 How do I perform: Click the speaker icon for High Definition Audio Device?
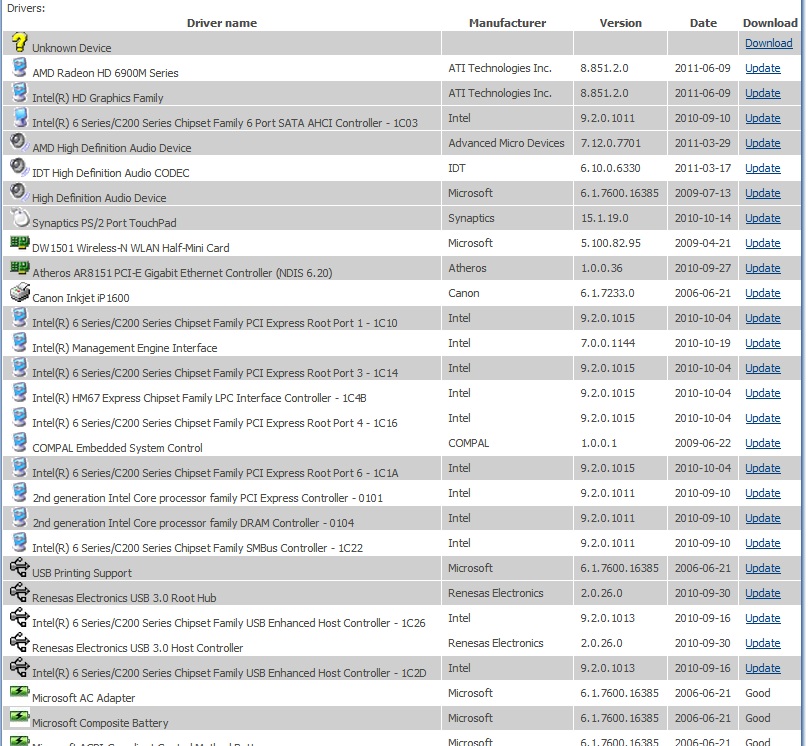click(19, 192)
